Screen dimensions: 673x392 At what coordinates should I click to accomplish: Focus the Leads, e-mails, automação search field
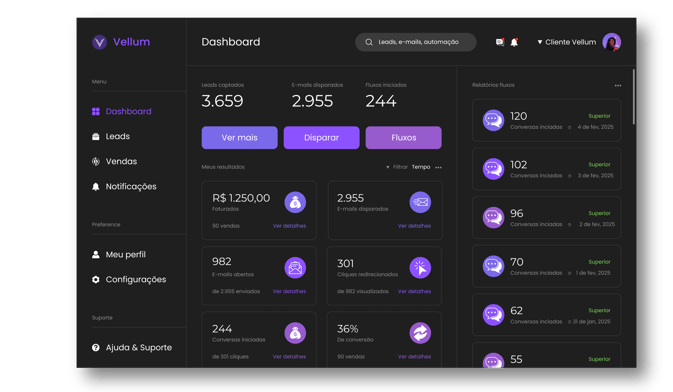[x=415, y=42]
